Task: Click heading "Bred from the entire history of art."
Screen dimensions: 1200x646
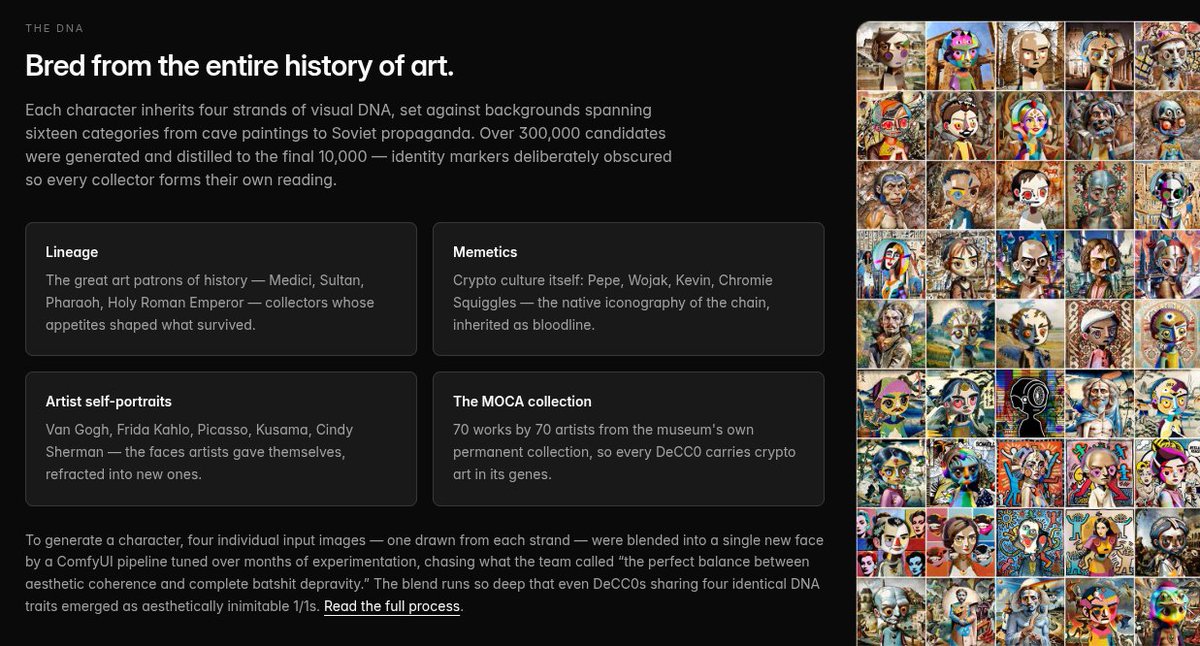Action: point(240,66)
